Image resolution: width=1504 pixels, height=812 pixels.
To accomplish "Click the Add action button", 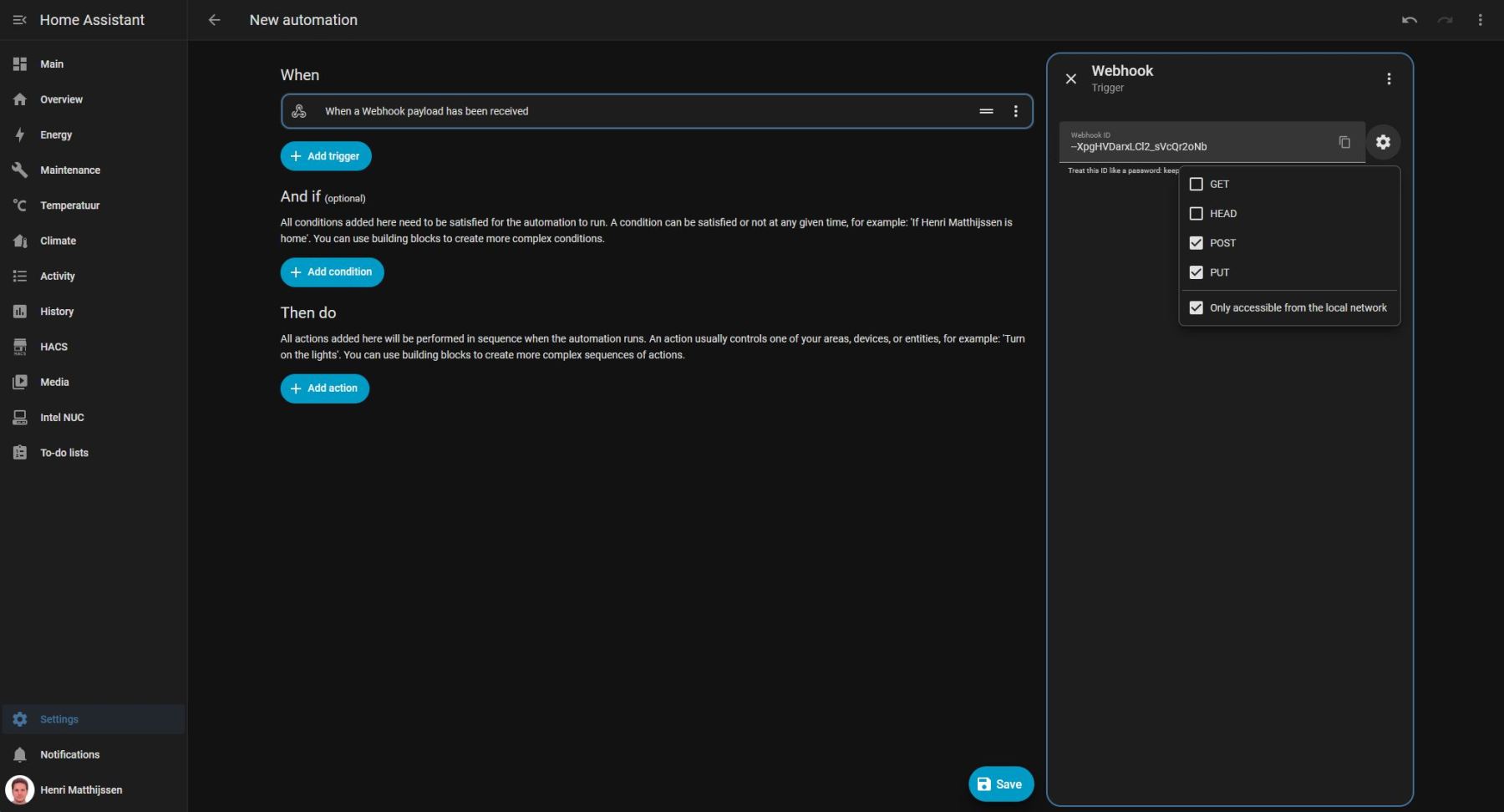I will tap(325, 388).
